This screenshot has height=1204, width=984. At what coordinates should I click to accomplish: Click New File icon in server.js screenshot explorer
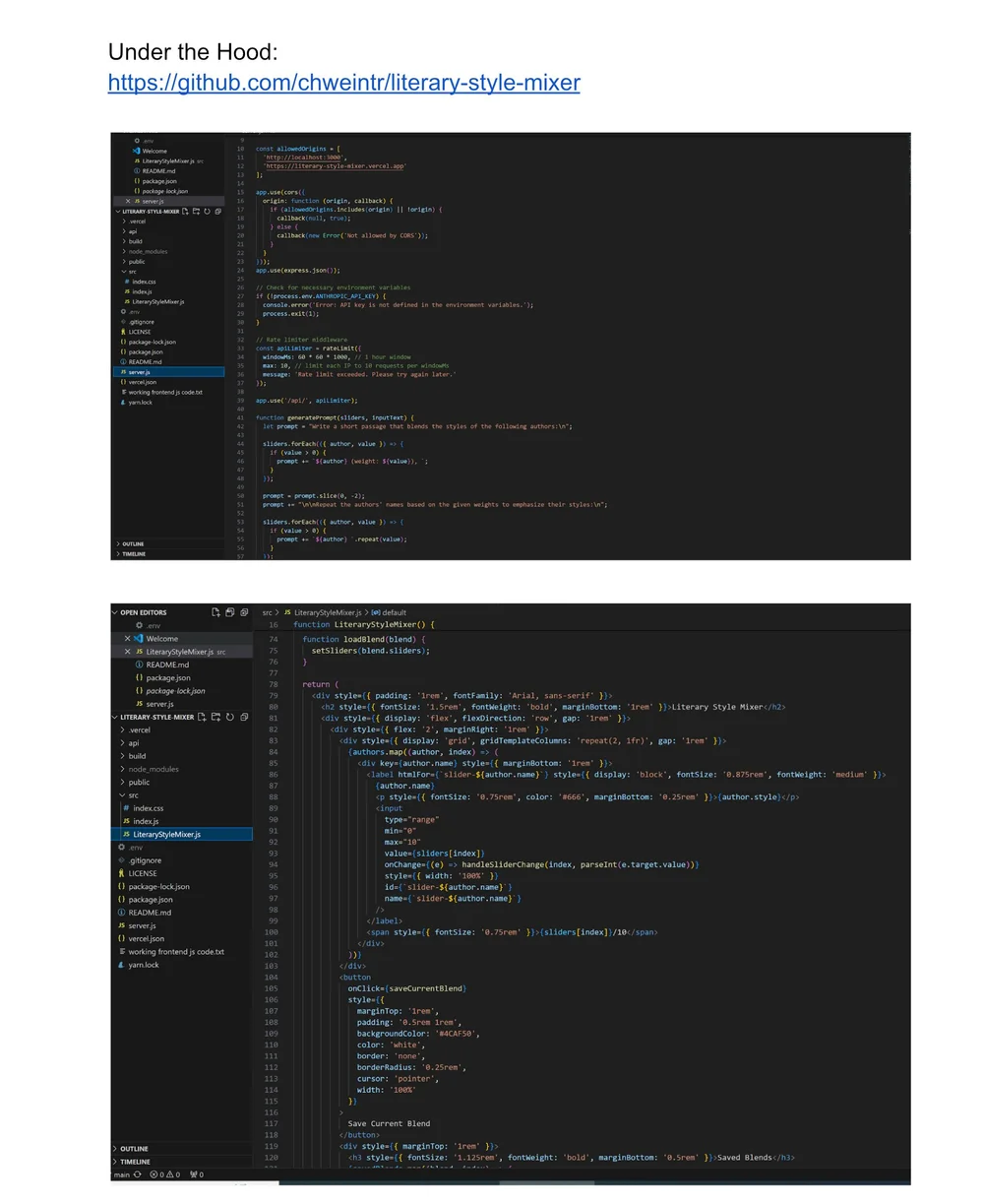[185, 211]
